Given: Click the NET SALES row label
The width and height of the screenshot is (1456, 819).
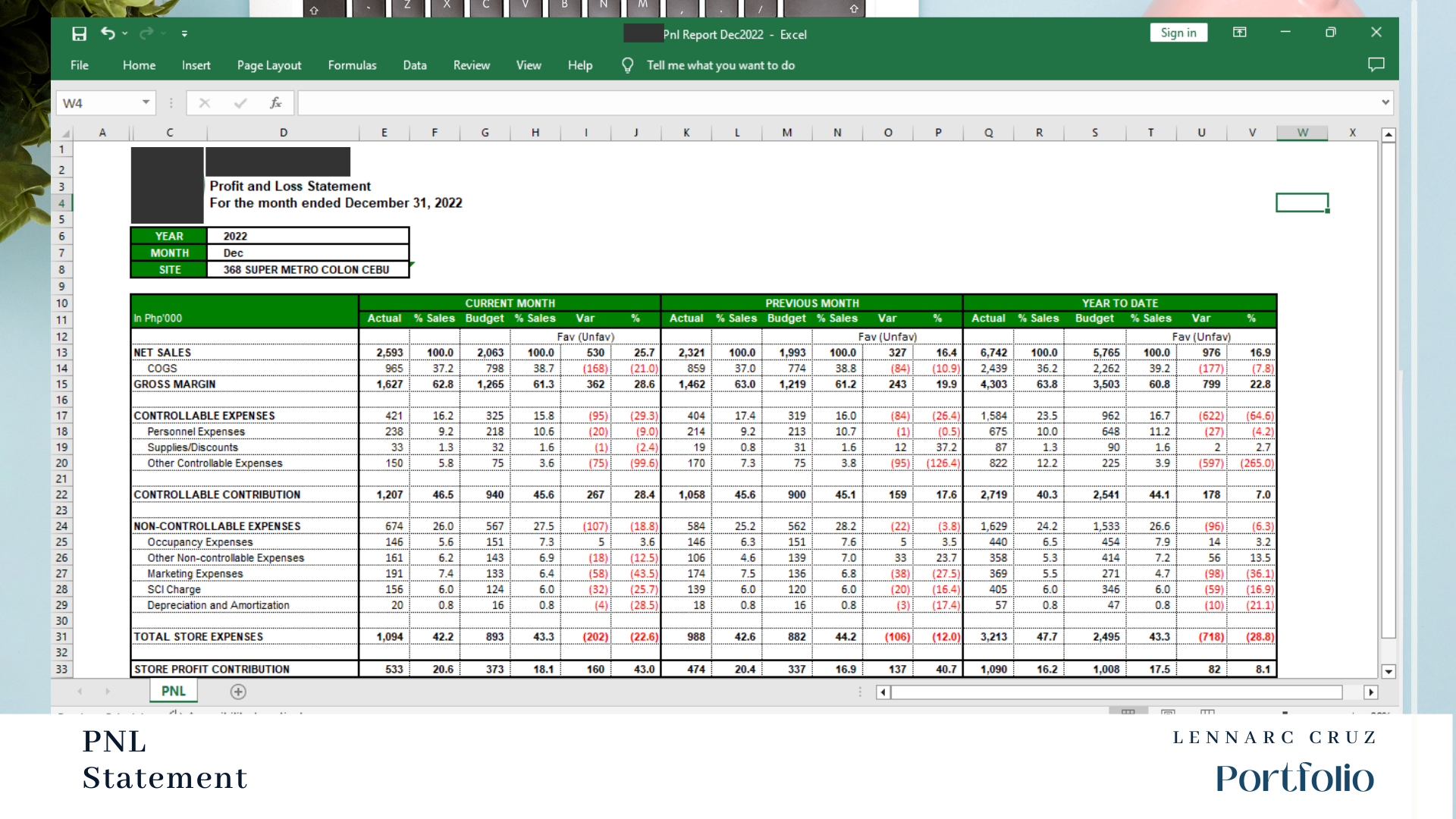Looking at the screenshot, I should click(162, 353).
